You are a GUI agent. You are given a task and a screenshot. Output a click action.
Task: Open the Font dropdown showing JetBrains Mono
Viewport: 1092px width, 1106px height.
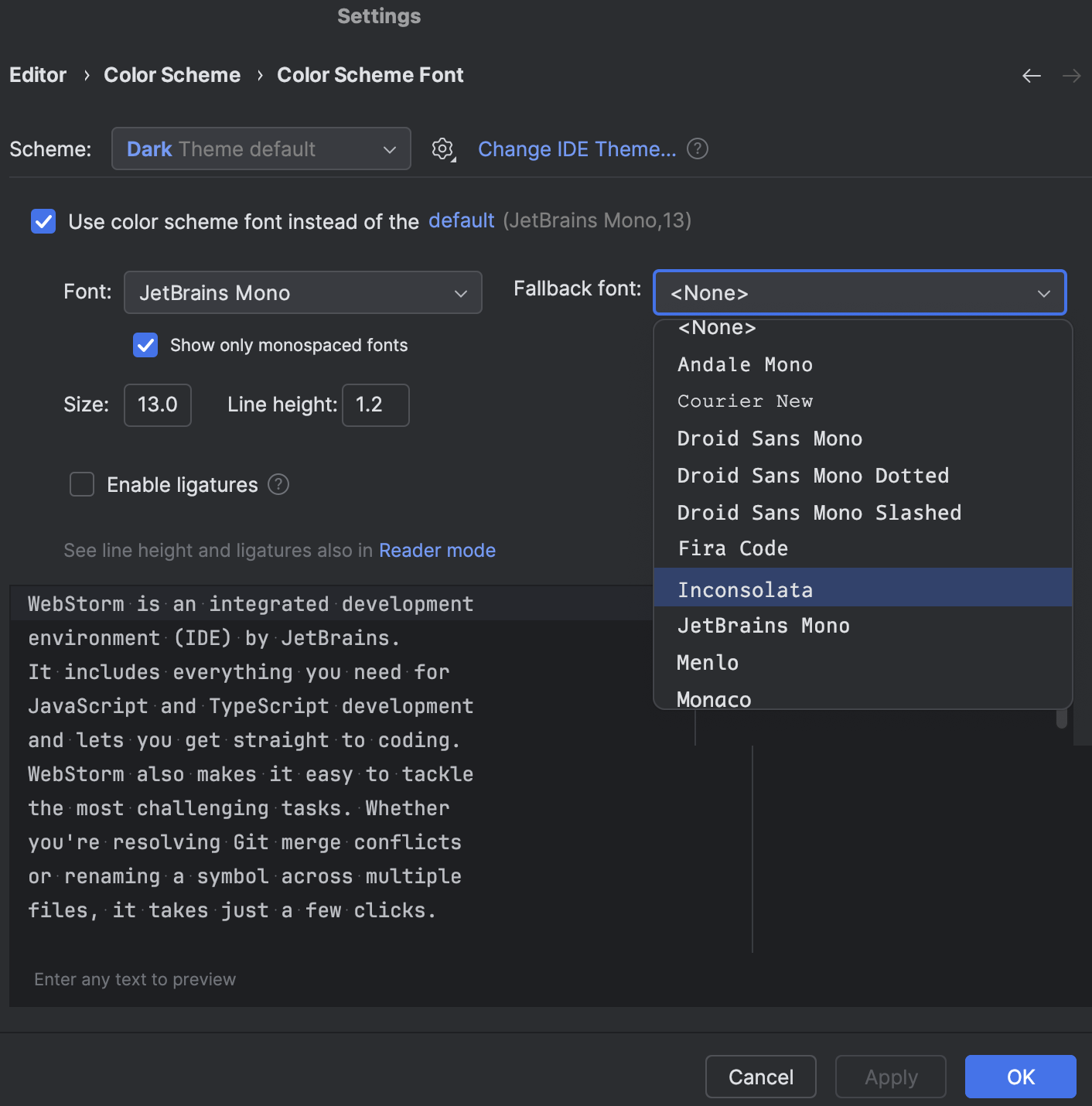302,293
